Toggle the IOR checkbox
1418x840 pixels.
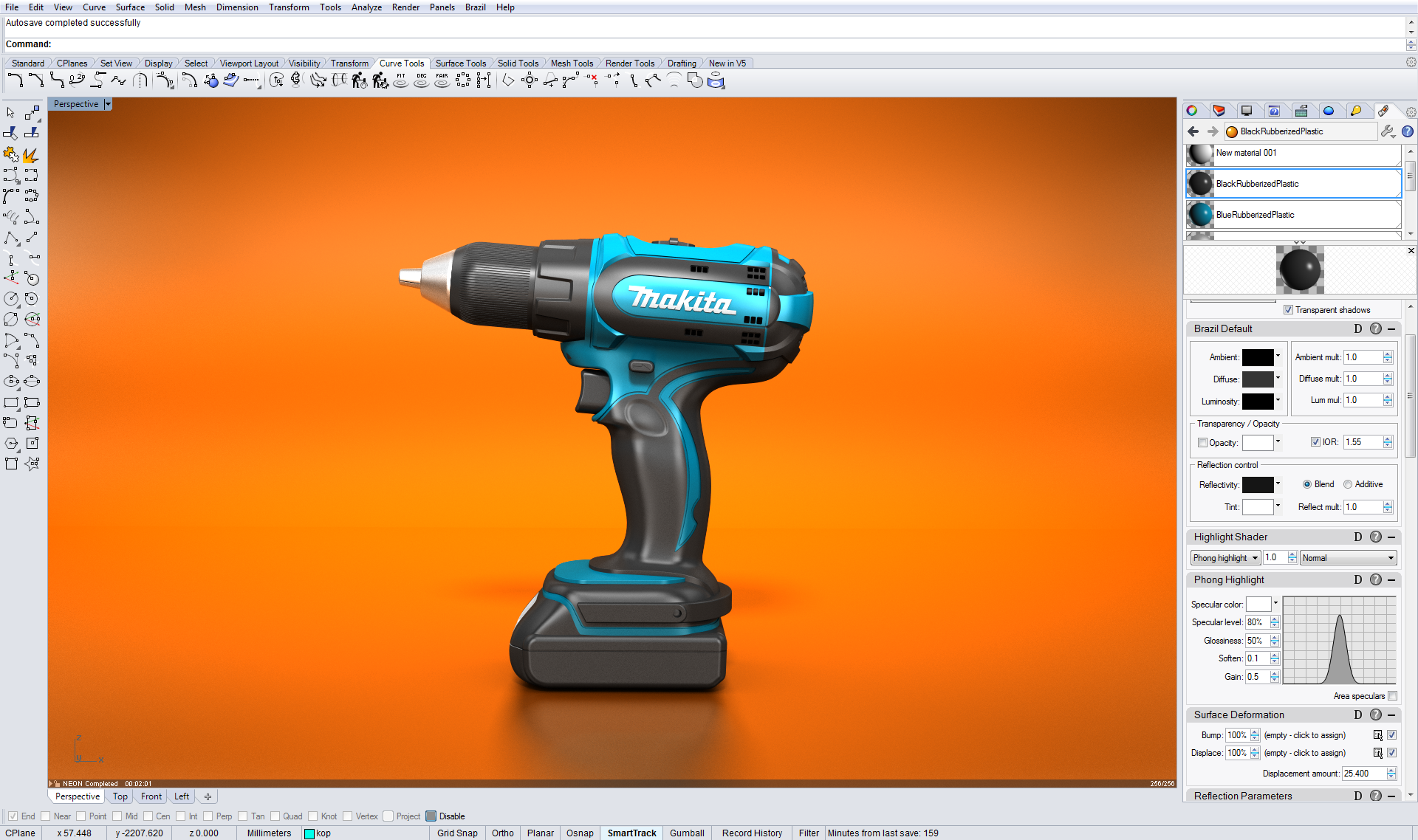[x=1315, y=442]
